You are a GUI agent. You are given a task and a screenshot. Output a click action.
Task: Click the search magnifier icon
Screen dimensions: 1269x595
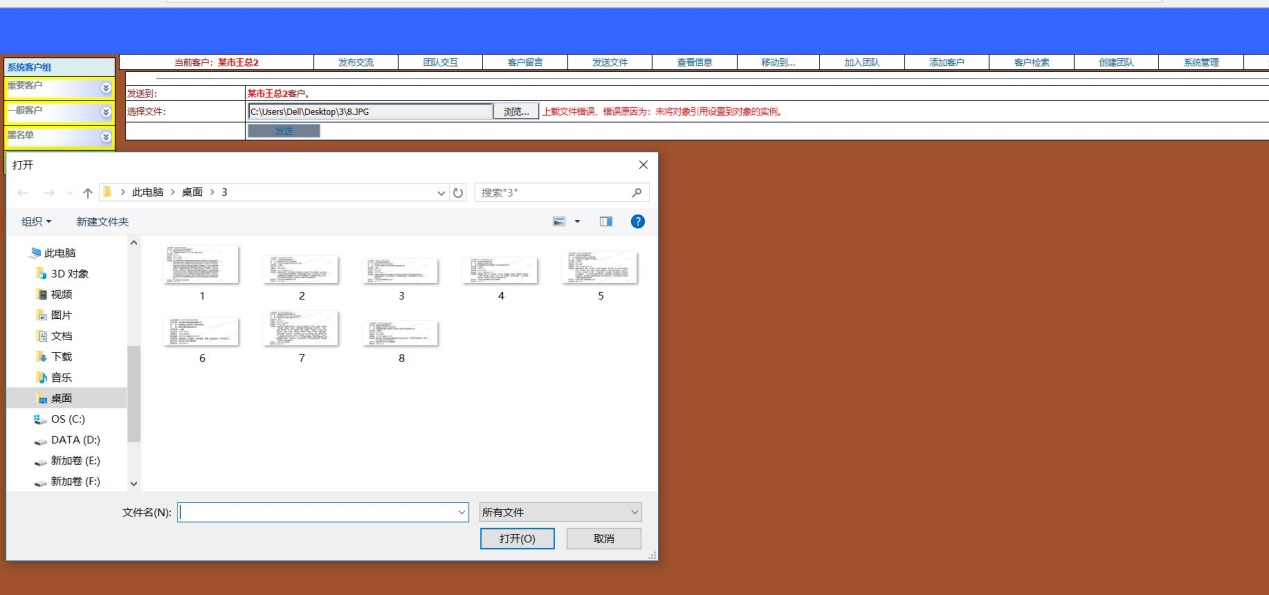(x=638, y=193)
